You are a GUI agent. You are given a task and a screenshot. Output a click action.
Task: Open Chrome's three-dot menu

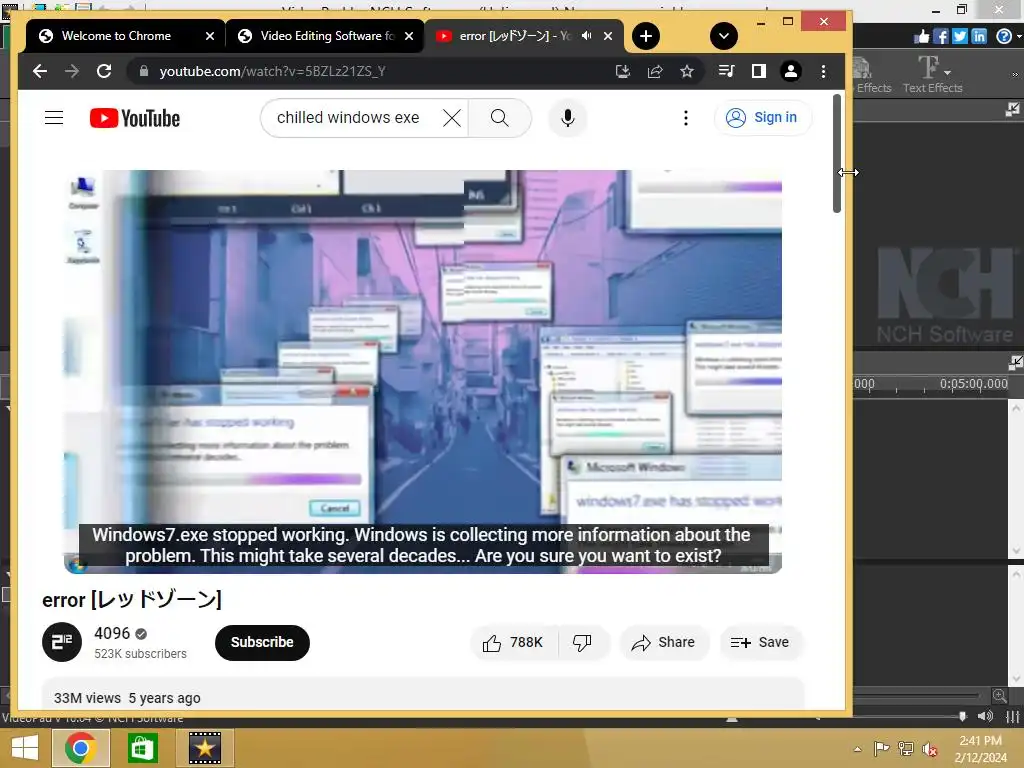823,71
